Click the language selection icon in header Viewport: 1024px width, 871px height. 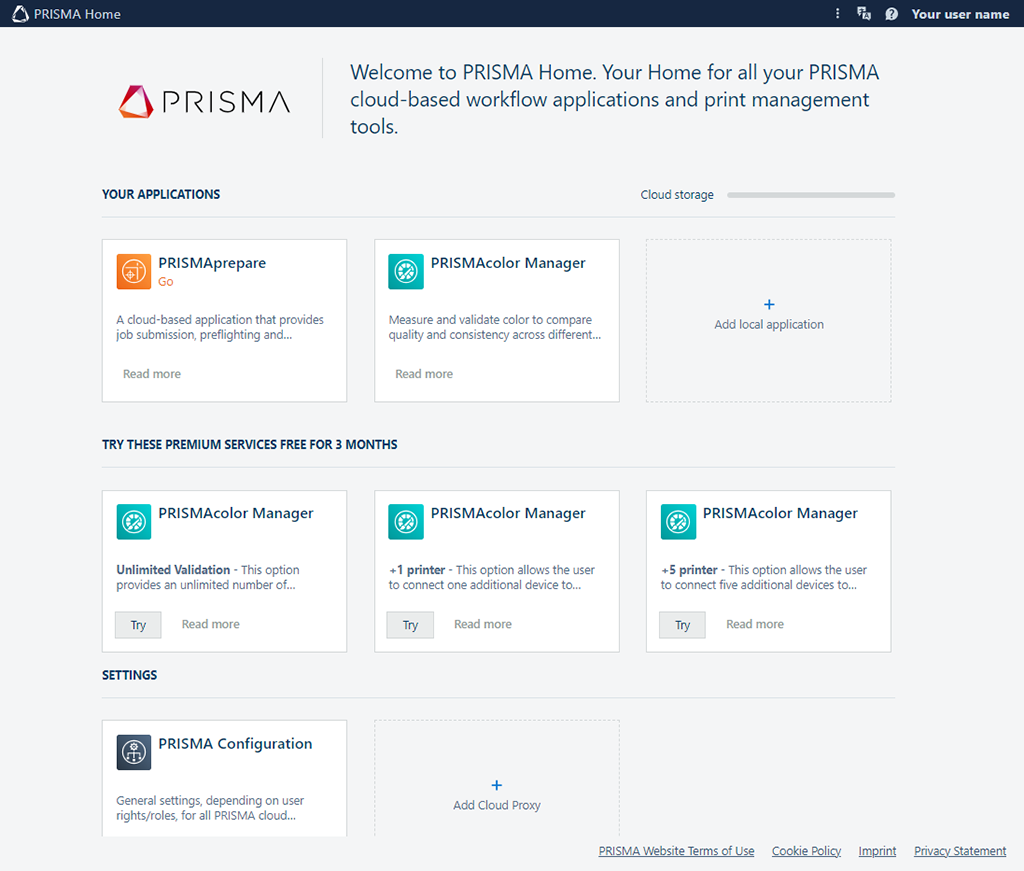[864, 14]
